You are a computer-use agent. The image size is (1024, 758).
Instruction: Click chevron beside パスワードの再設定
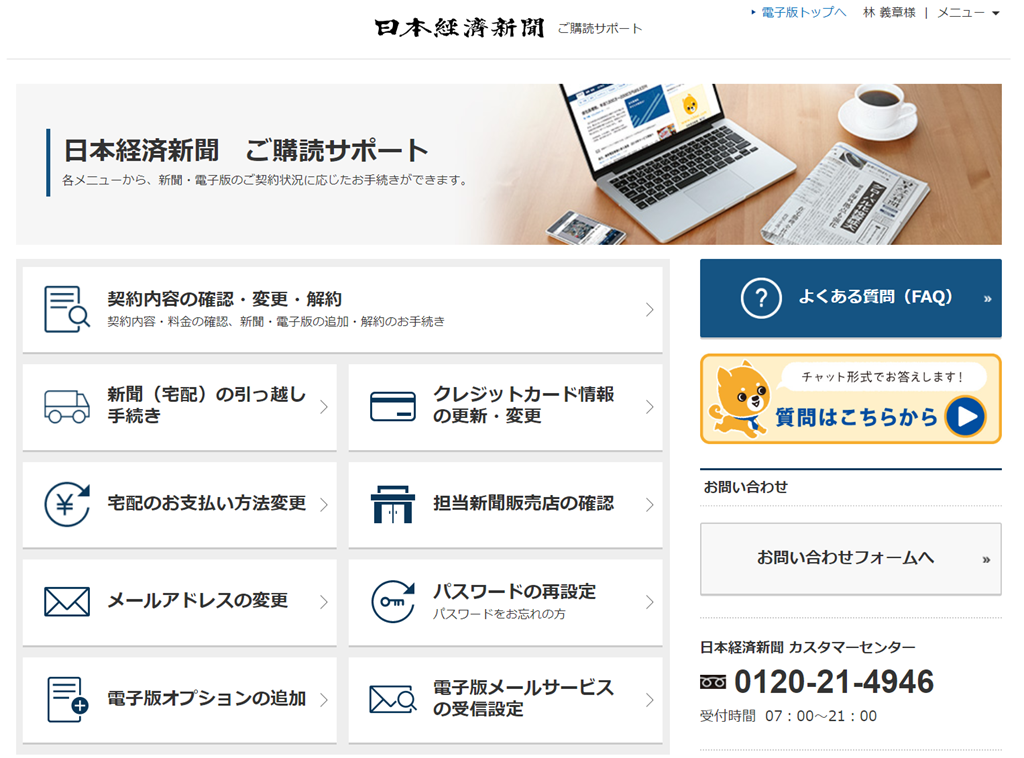(649, 601)
